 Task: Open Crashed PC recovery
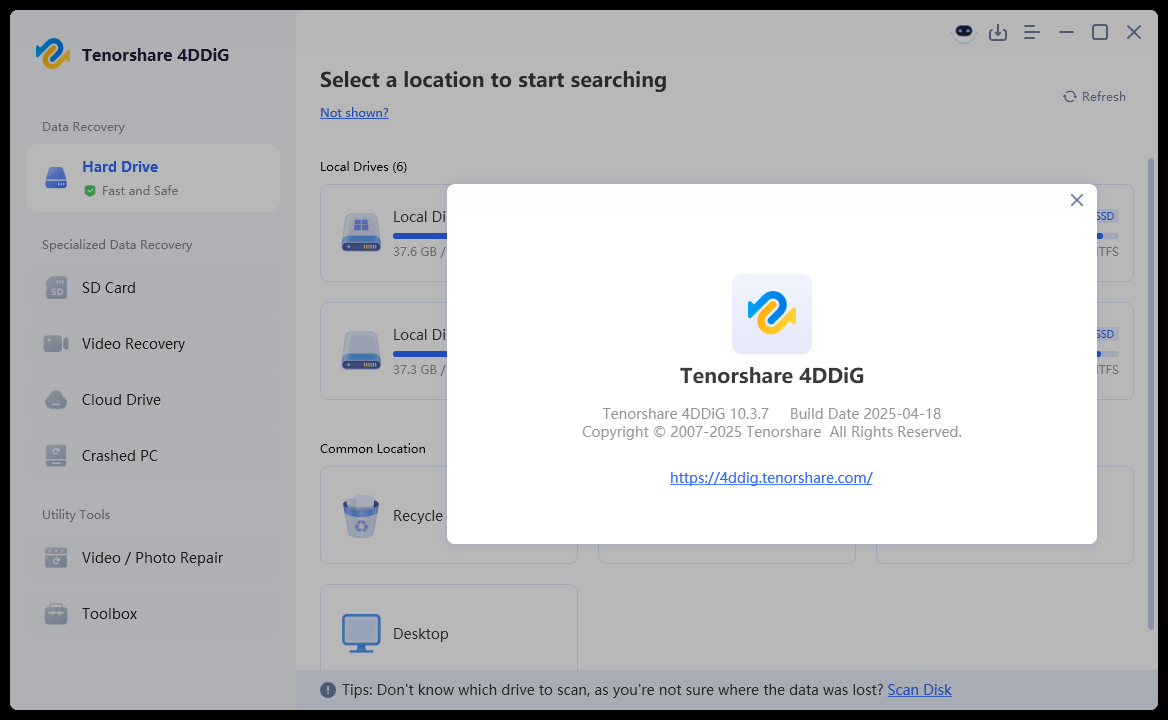(153, 456)
